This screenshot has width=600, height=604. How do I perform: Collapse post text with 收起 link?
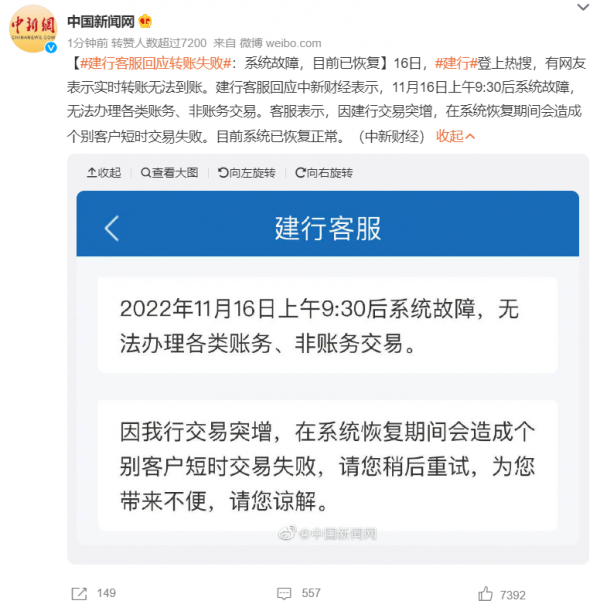[x=455, y=136]
